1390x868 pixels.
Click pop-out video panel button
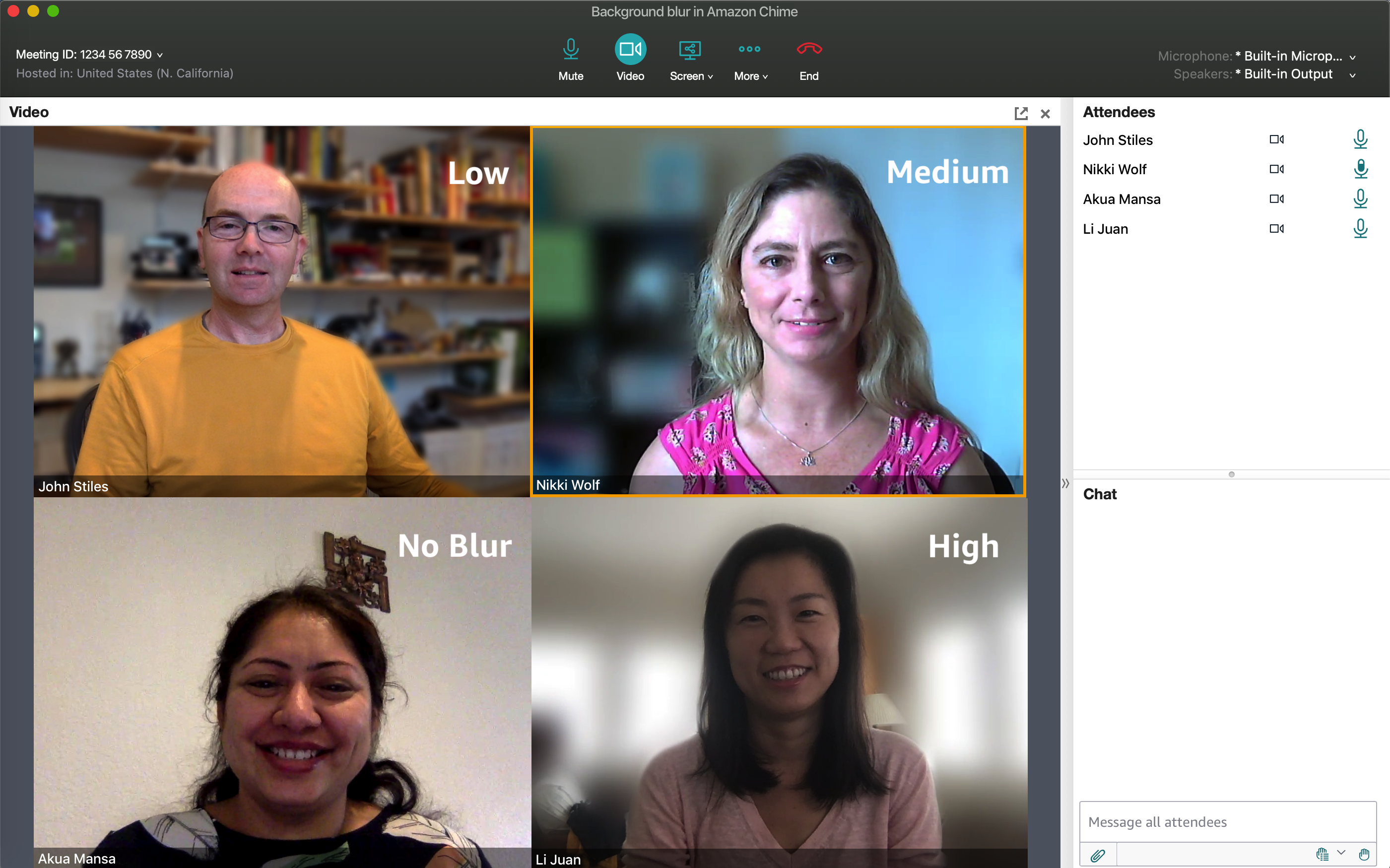pos(1020,112)
